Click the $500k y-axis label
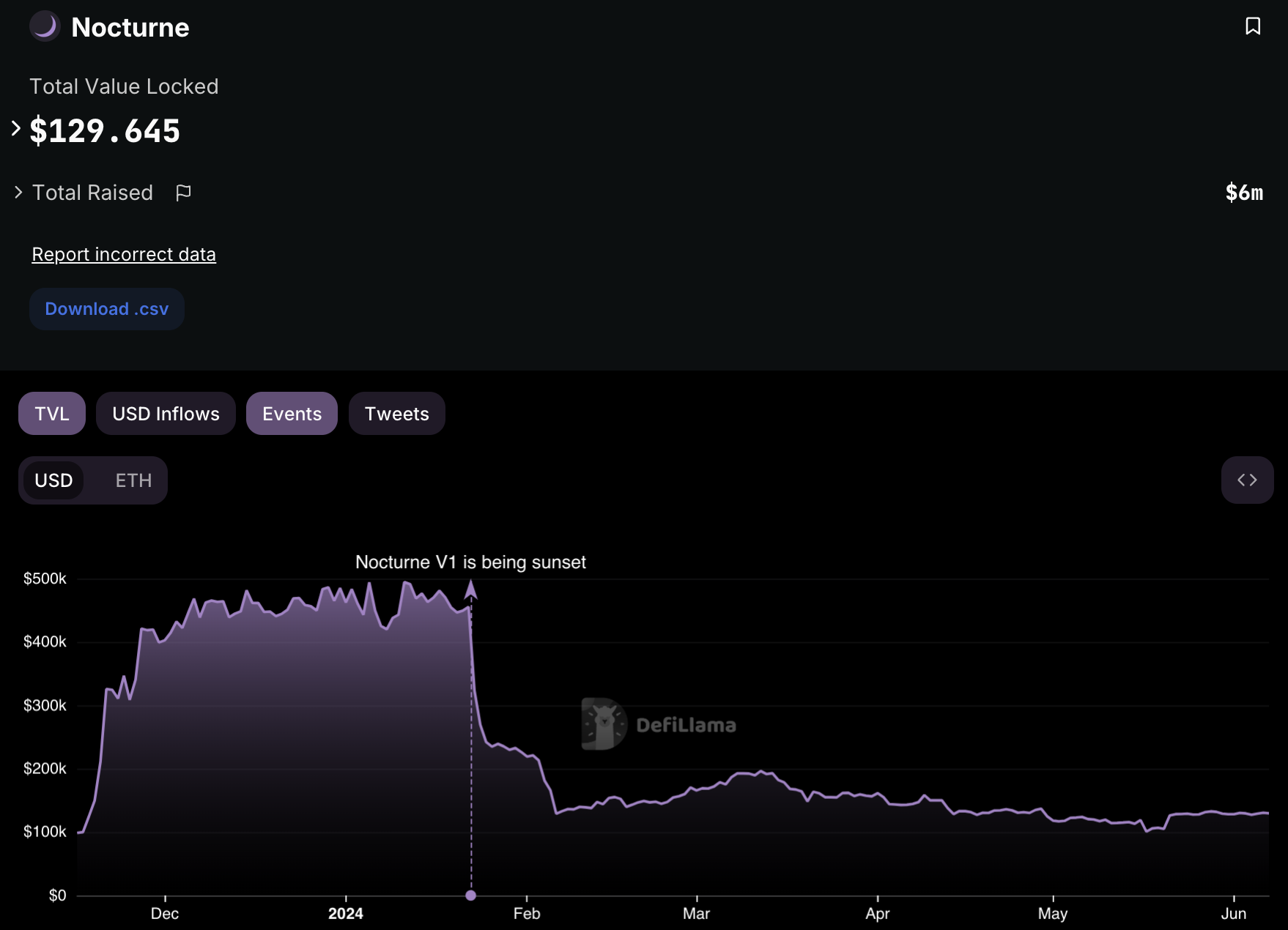The image size is (1288, 930). [x=45, y=579]
